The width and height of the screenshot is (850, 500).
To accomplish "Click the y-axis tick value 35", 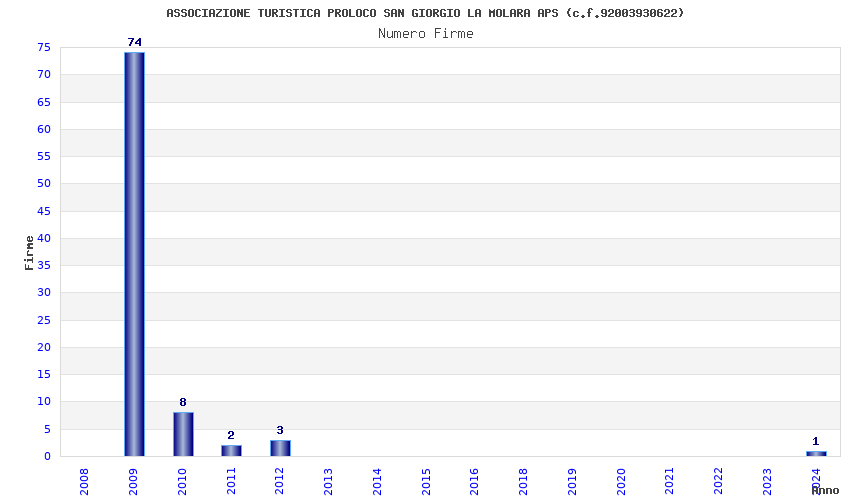I will tap(44, 265).
